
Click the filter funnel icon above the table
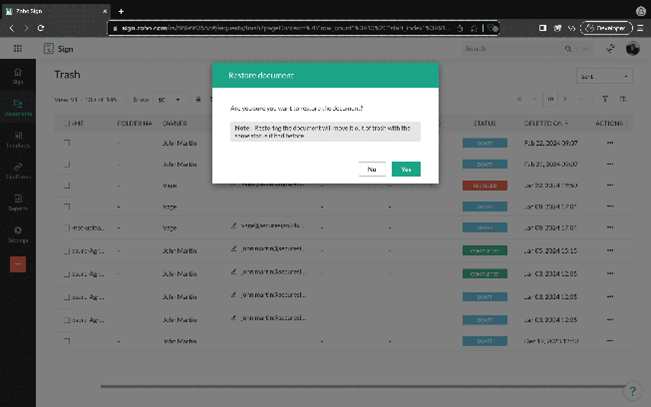pos(605,99)
